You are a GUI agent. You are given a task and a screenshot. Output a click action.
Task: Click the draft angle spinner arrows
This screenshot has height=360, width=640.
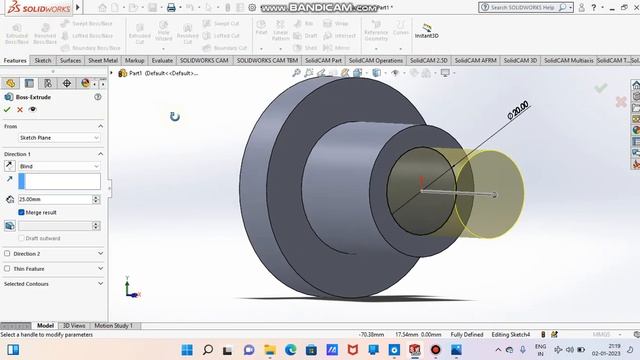coord(96,226)
